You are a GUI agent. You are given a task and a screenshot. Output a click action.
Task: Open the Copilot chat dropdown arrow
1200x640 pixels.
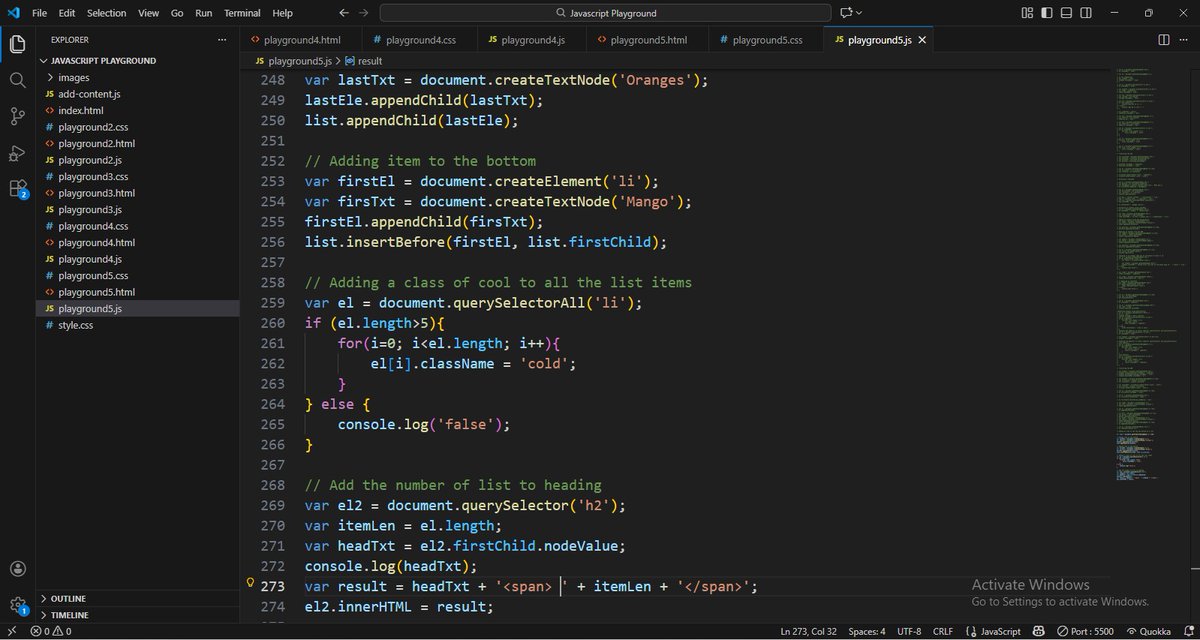pos(859,13)
